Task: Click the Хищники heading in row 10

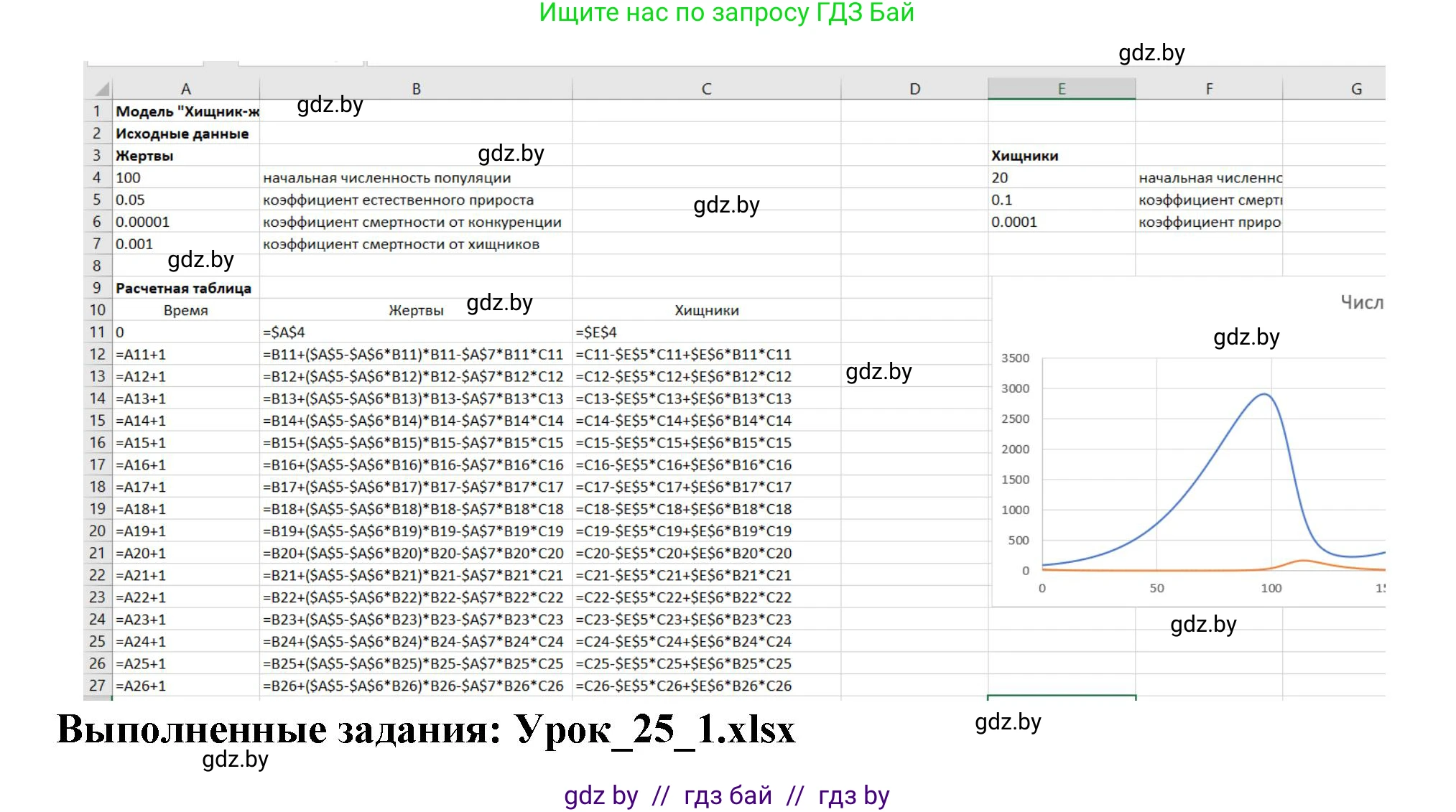Action: pos(706,311)
